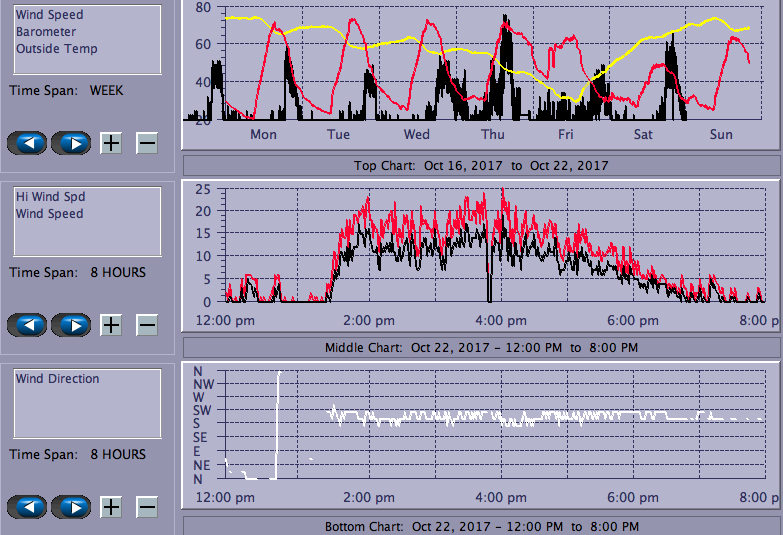Decrease the WEEK time span with minus
This screenshot has width=783, height=535.
[147, 143]
